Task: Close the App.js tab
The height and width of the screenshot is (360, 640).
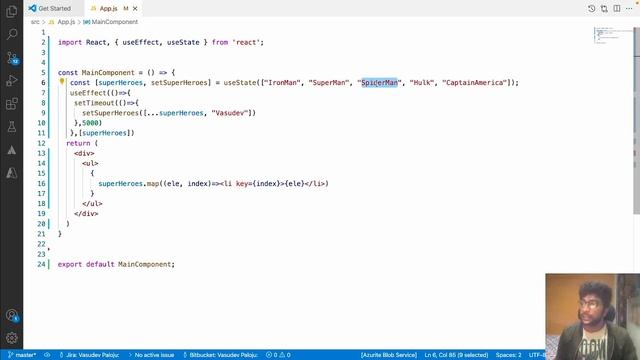Action: pyautogui.click(x=135, y=8)
